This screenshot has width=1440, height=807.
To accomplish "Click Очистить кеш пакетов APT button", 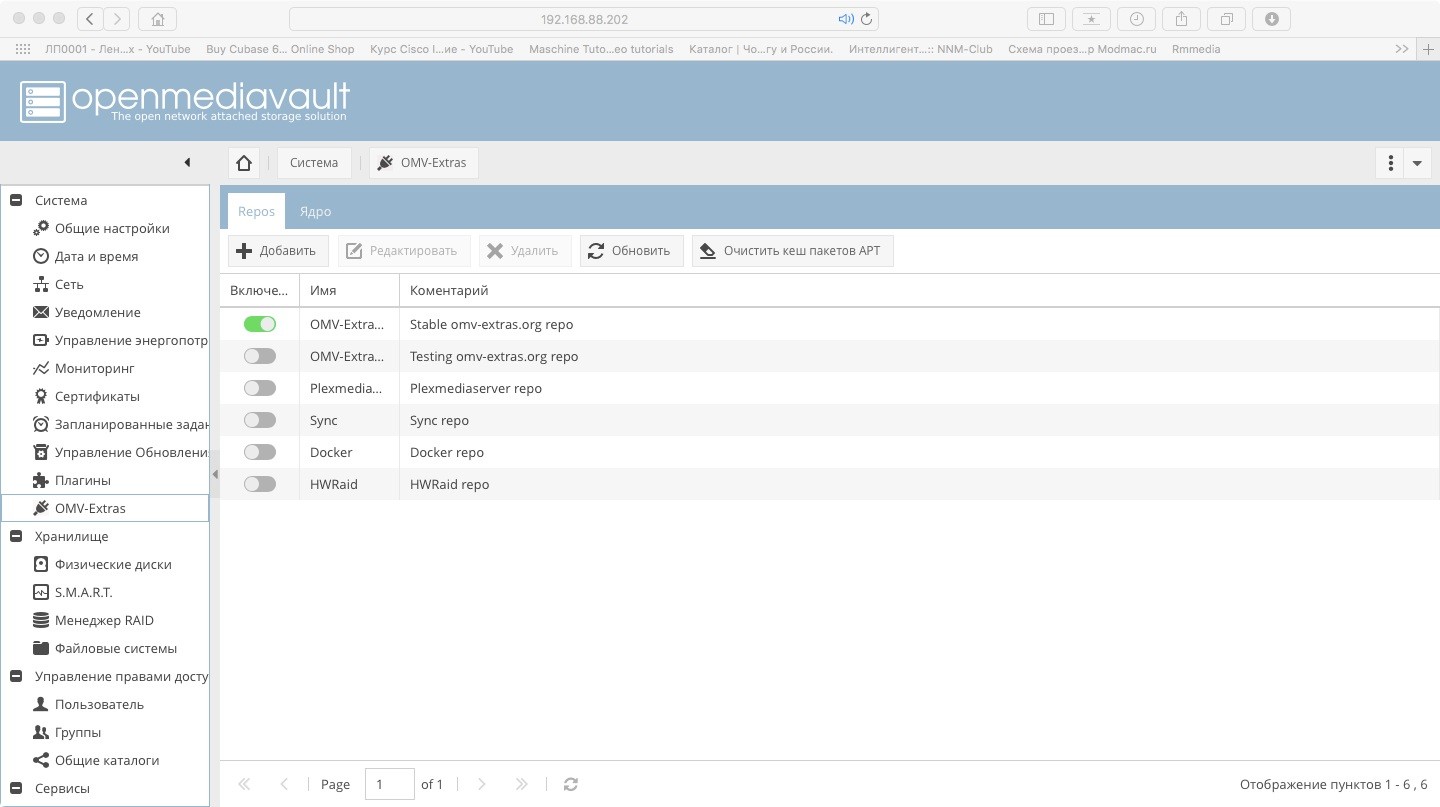I will pos(792,251).
